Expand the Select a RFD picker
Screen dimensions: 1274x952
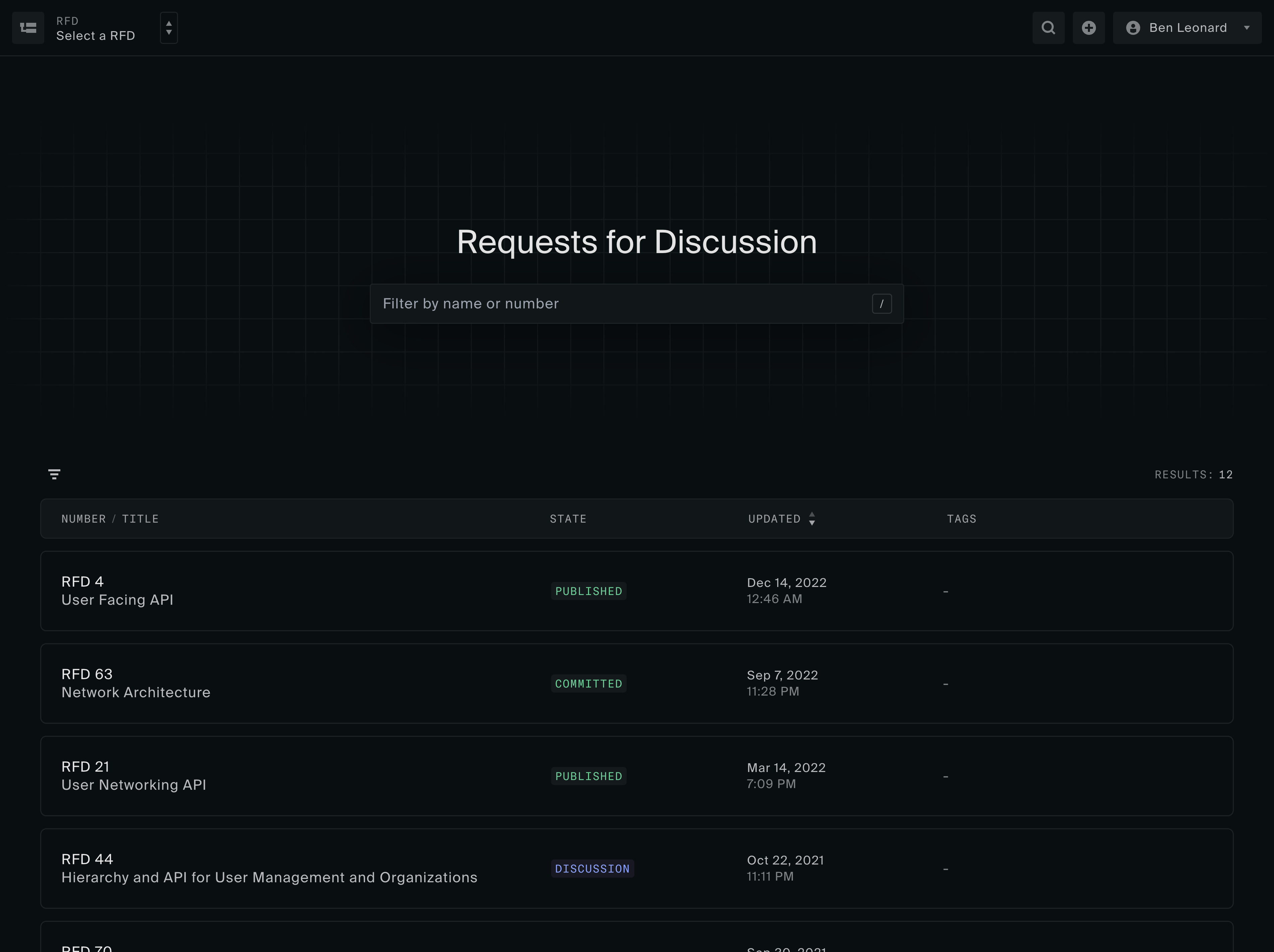[96, 36]
